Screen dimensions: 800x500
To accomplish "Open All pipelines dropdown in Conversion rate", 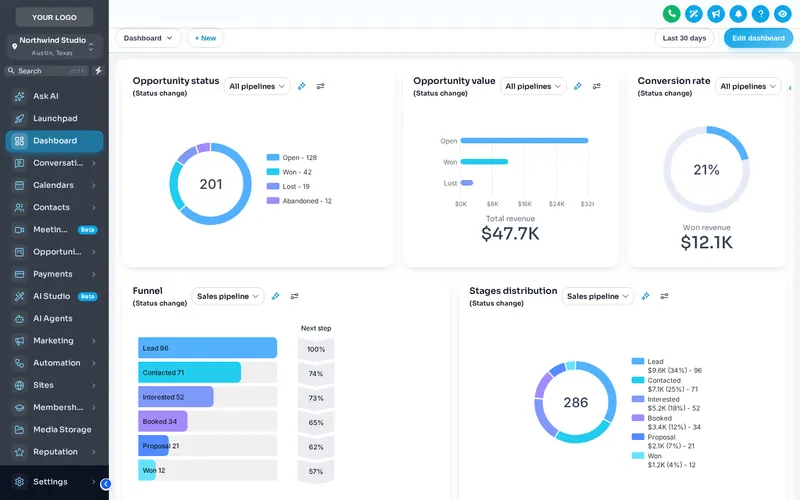I will click(x=748, y=86).
